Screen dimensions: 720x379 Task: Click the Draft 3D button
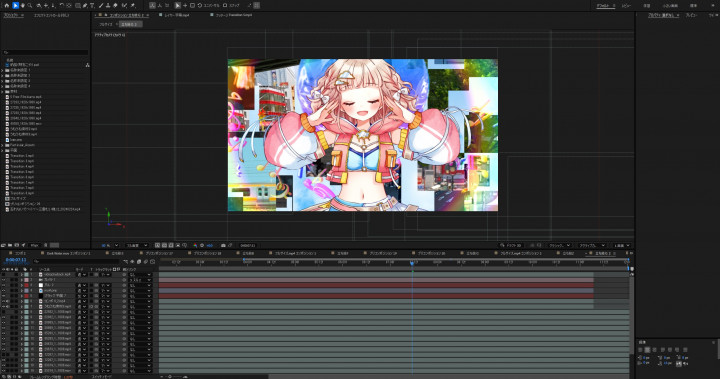[x=511, y=245]
